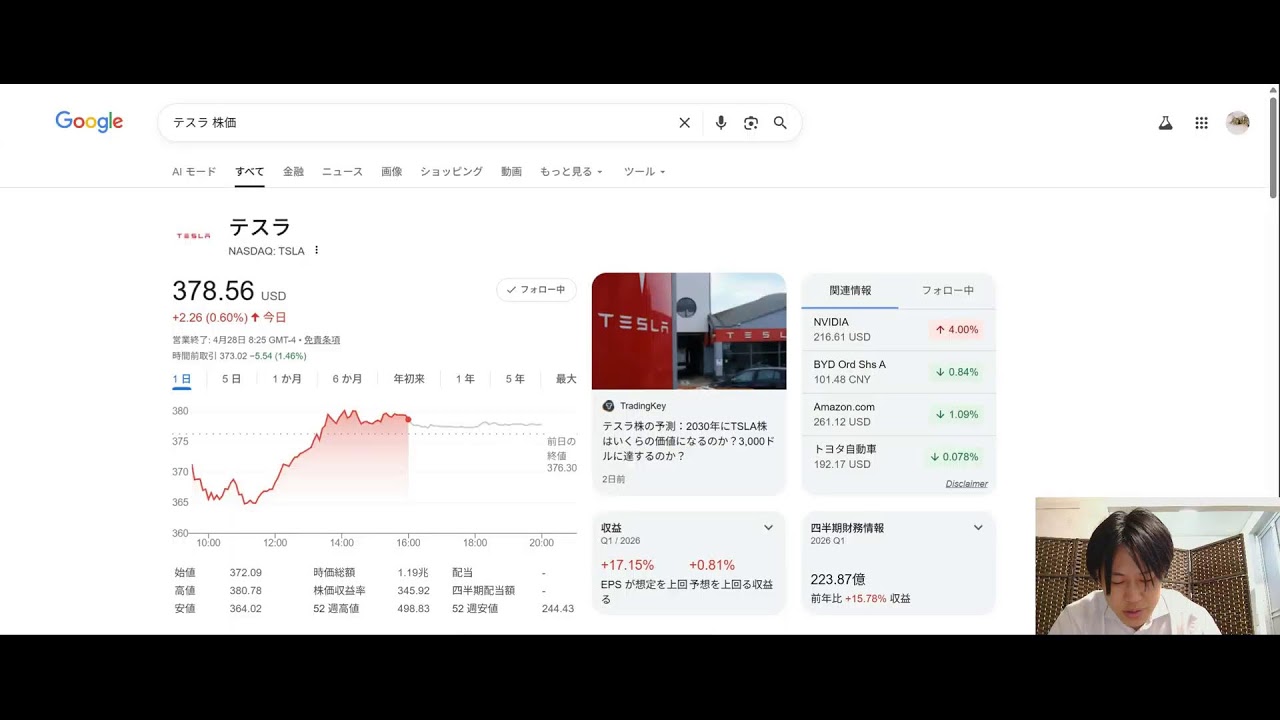
Task: Open the account profile avatar
Action: point(1238,123)
